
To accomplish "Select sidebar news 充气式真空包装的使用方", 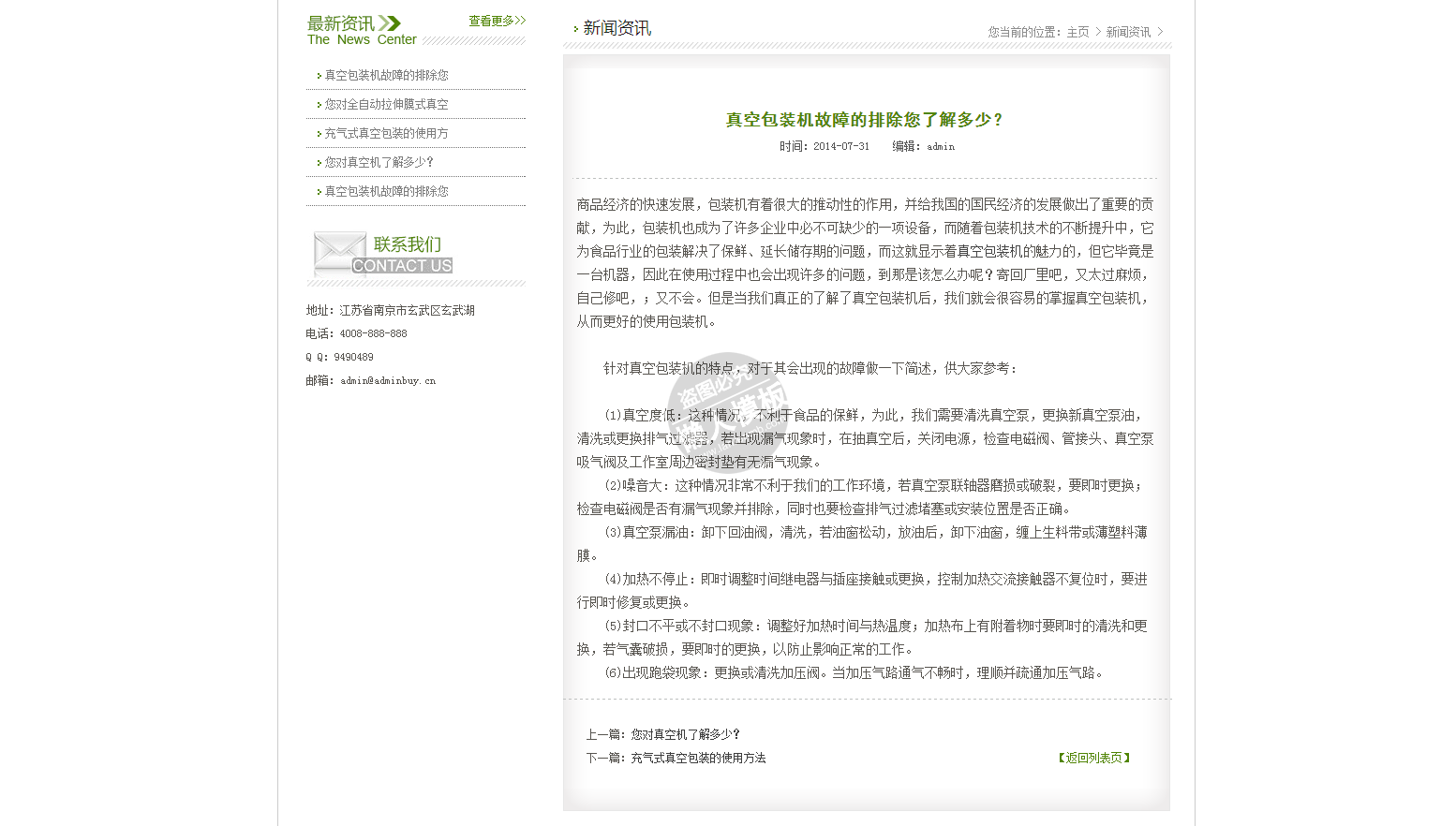I will [386, 134].
